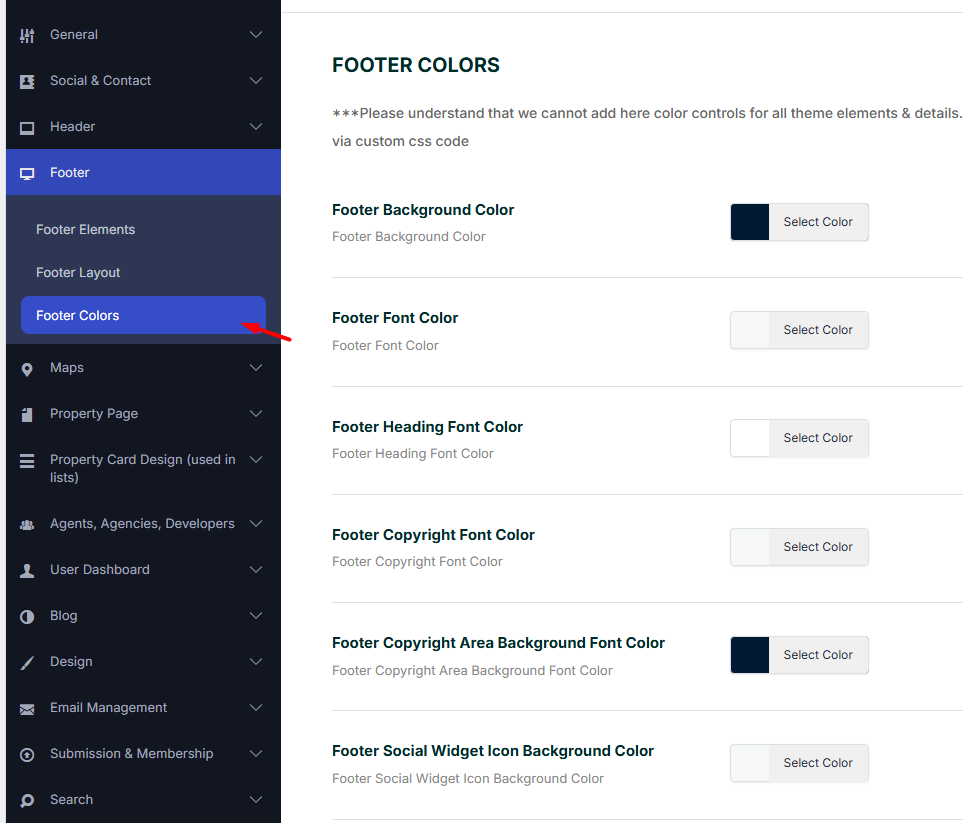Screen dimensions: 963x823
Task: Expand the Property Card Design chevron
Action: pyautogui.click(x=256, y=460)
